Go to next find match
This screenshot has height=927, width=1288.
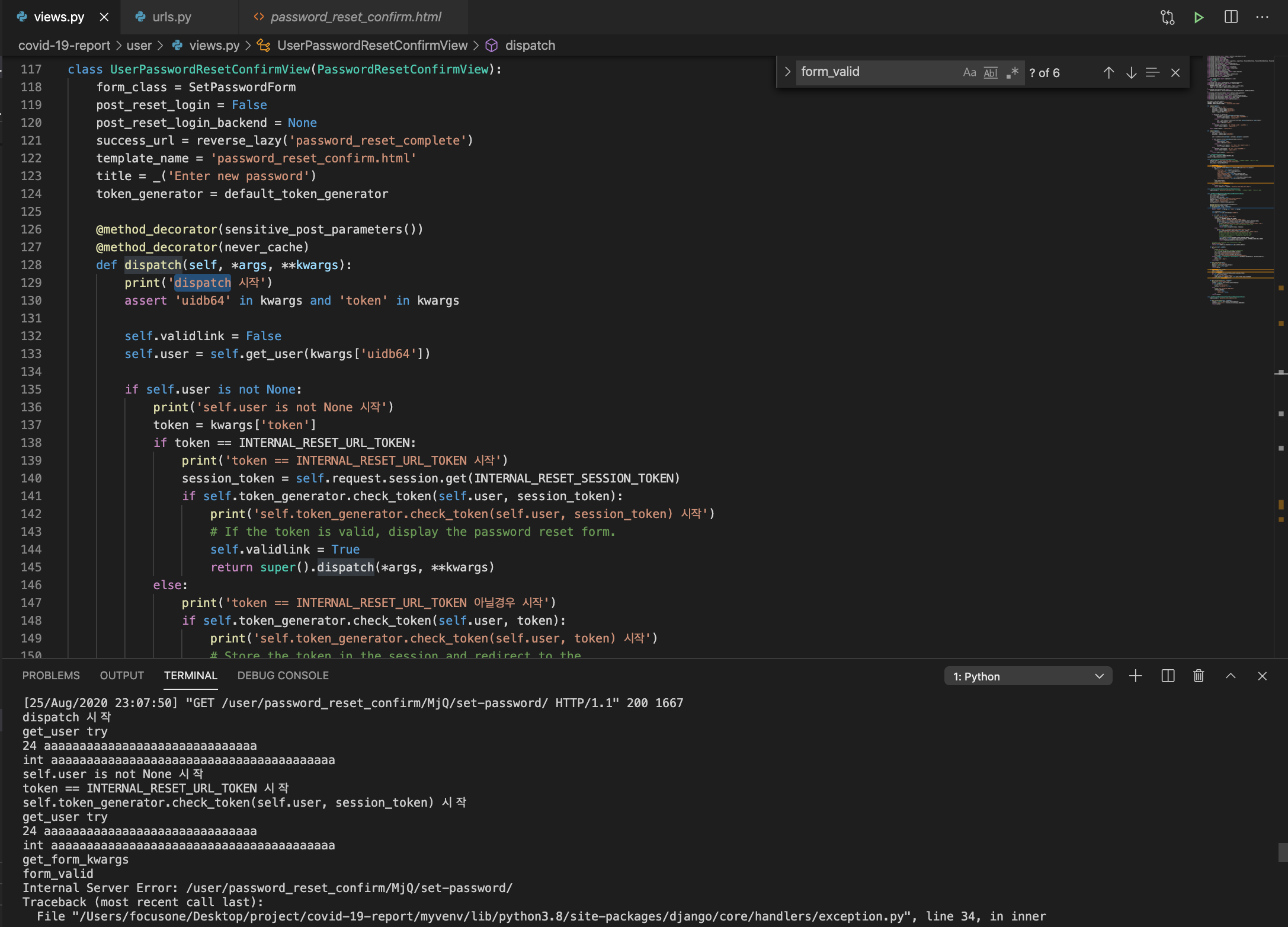1131,72
